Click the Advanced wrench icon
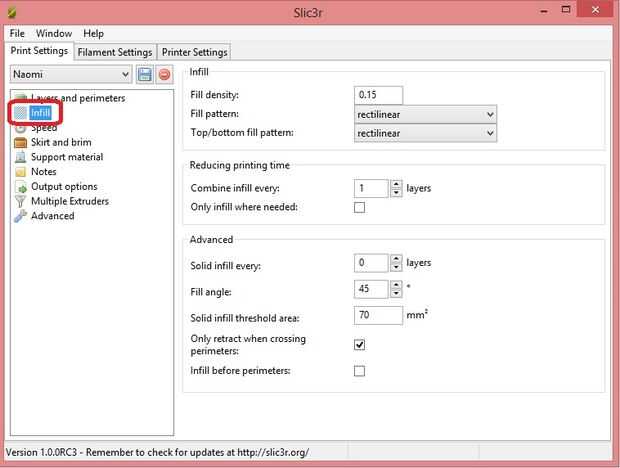 click(x=21, y=216)
